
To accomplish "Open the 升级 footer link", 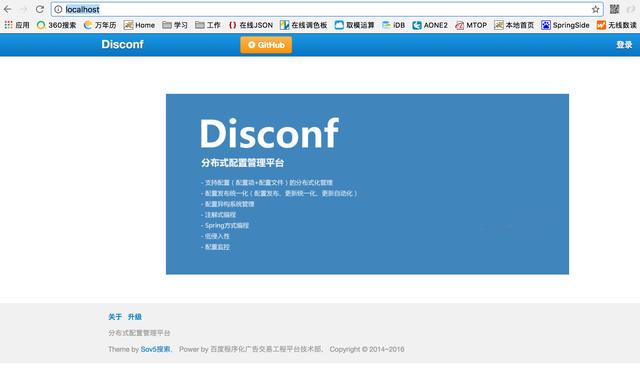I will 135,317.
